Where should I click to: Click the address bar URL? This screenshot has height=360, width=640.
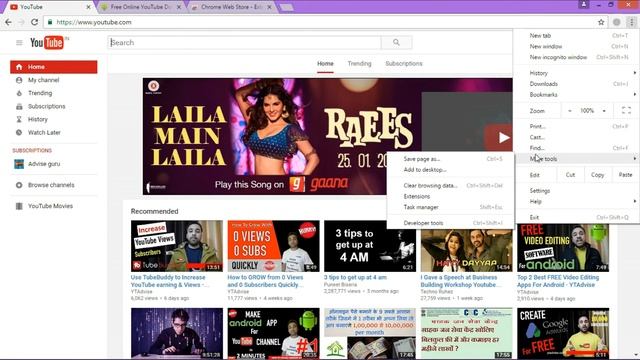(x=94, y=22)
